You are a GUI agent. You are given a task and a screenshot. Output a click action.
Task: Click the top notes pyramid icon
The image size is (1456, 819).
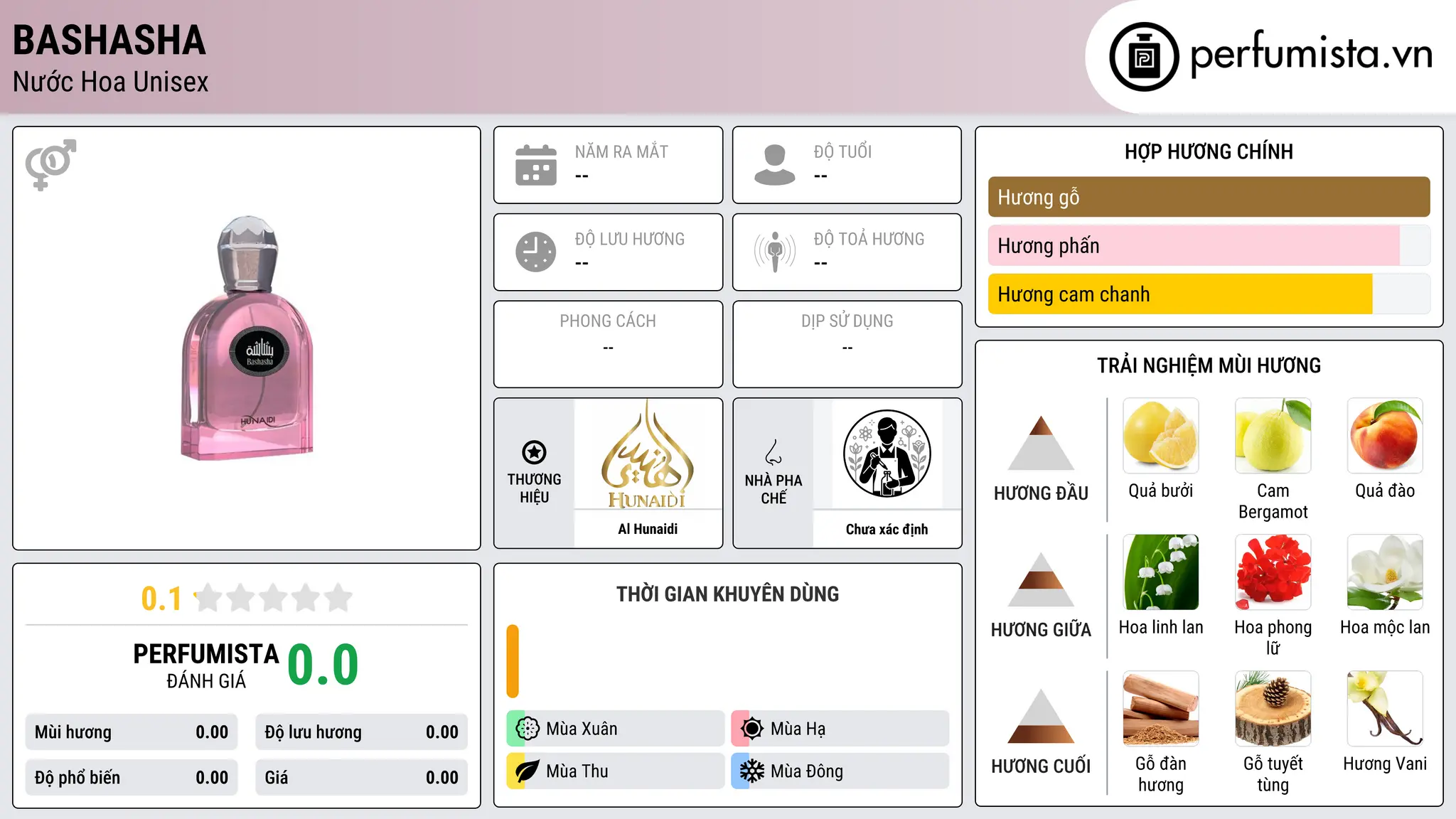pyautogui.click(x=1041, y=443)
